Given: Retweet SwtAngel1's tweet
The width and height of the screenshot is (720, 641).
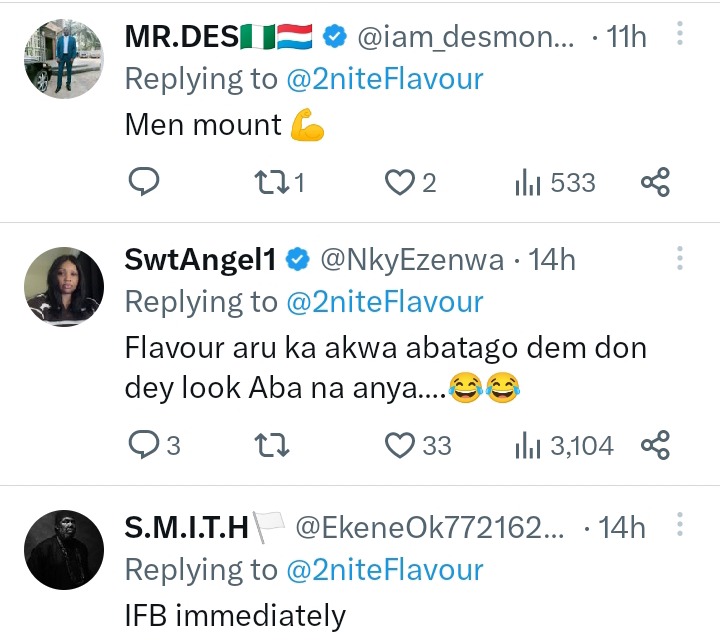Looking at the screenshot, I should click(270, 445).
